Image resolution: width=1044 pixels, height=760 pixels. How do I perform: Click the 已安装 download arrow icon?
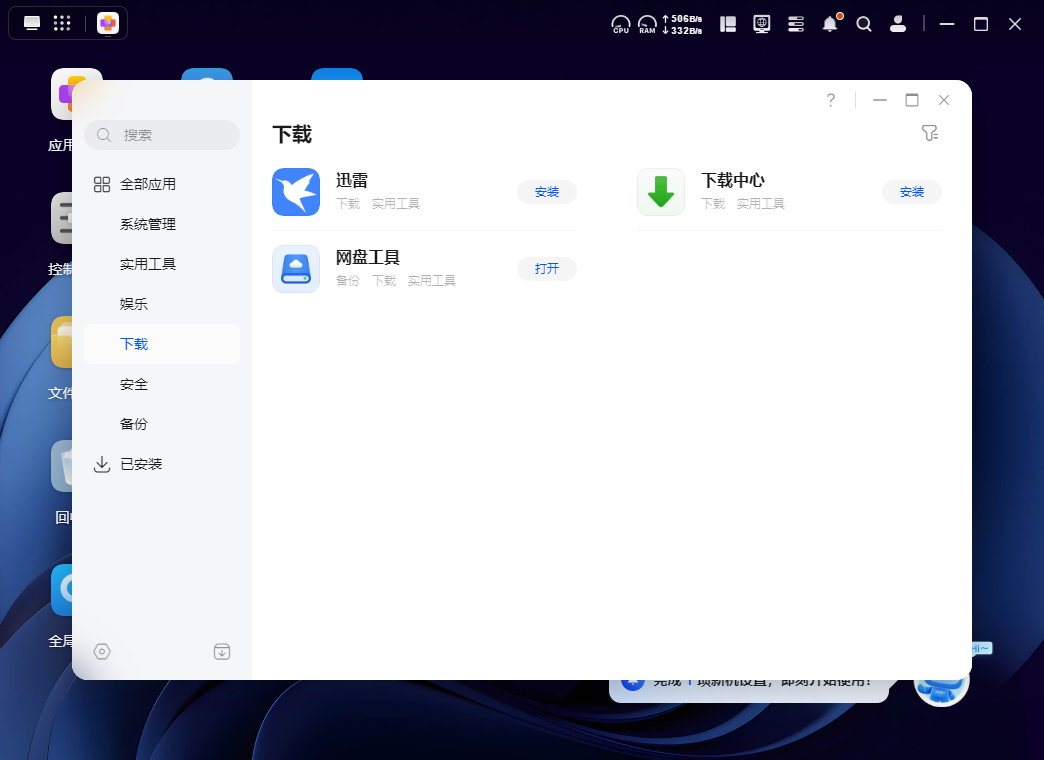point(102,464)
